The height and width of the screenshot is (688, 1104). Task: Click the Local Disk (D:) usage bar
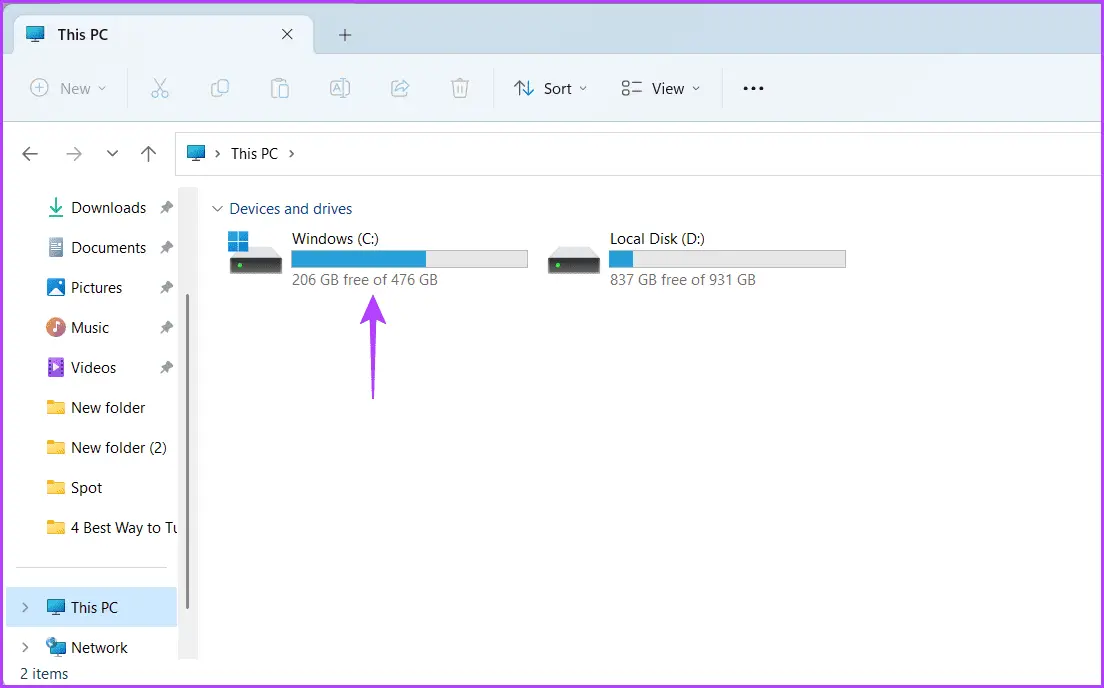(x=727, y=259)
